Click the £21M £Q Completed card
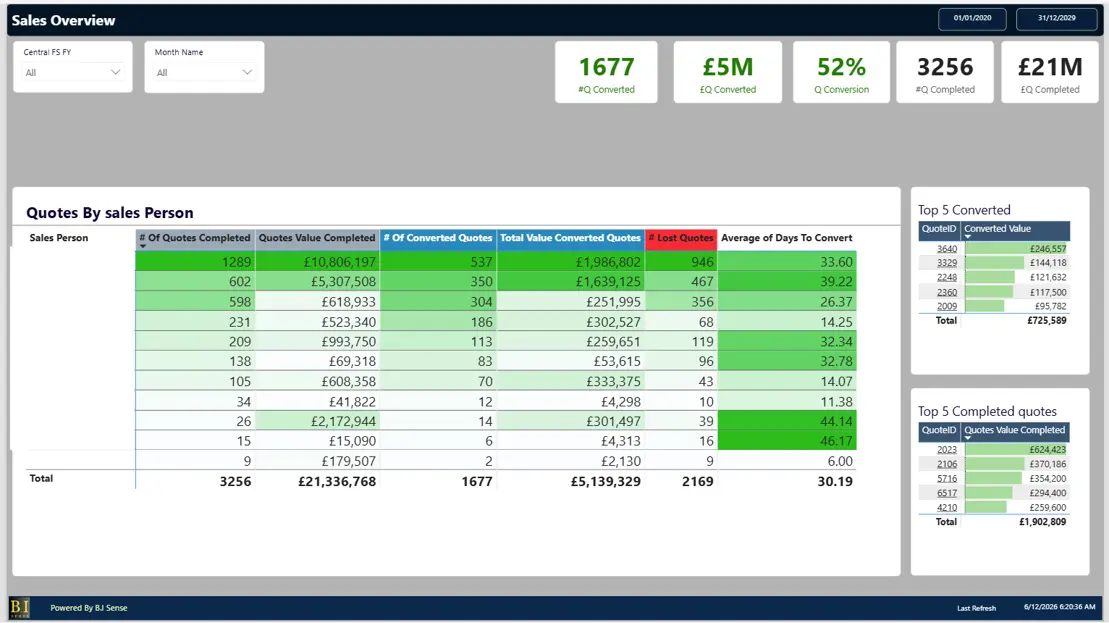The image size is (1109, 623). pos(1050,72)
